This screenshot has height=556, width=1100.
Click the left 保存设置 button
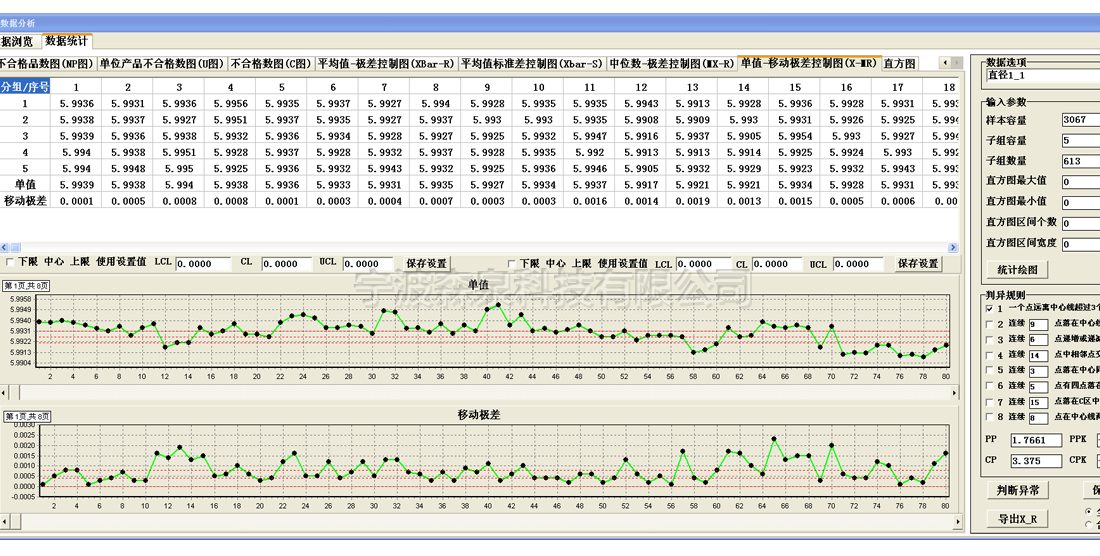tap(427, 264)
